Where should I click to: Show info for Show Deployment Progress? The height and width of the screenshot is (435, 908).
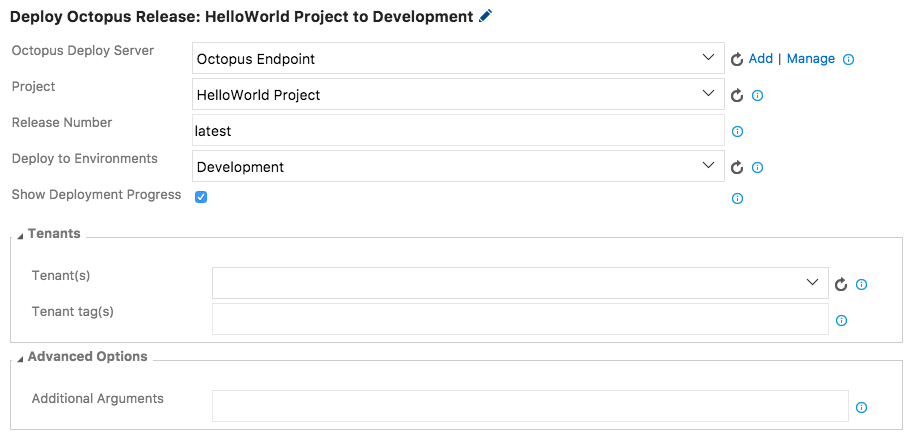737,199
